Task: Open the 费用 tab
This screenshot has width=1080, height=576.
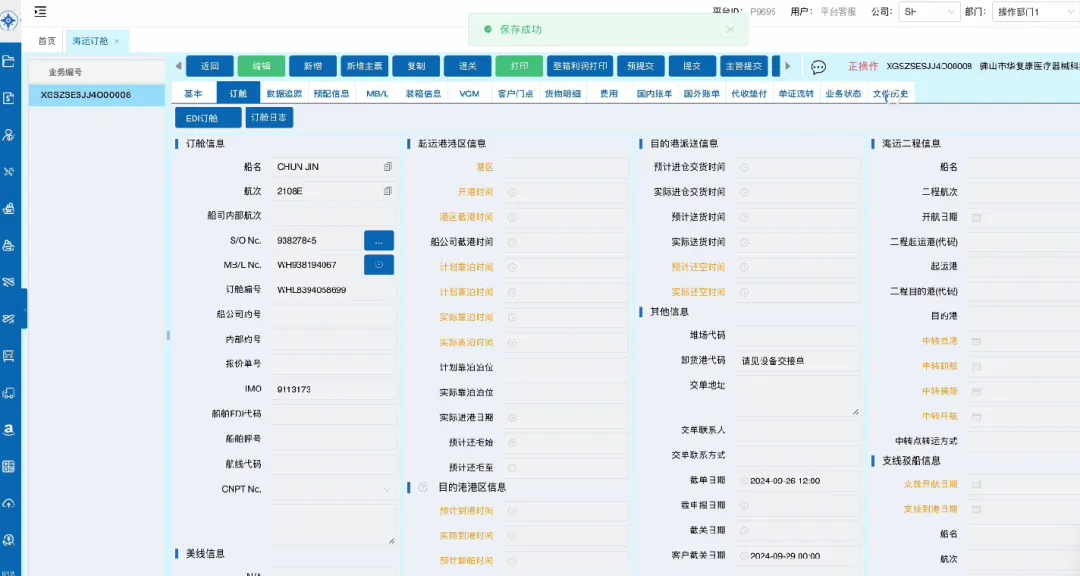Action: [608, 93]
